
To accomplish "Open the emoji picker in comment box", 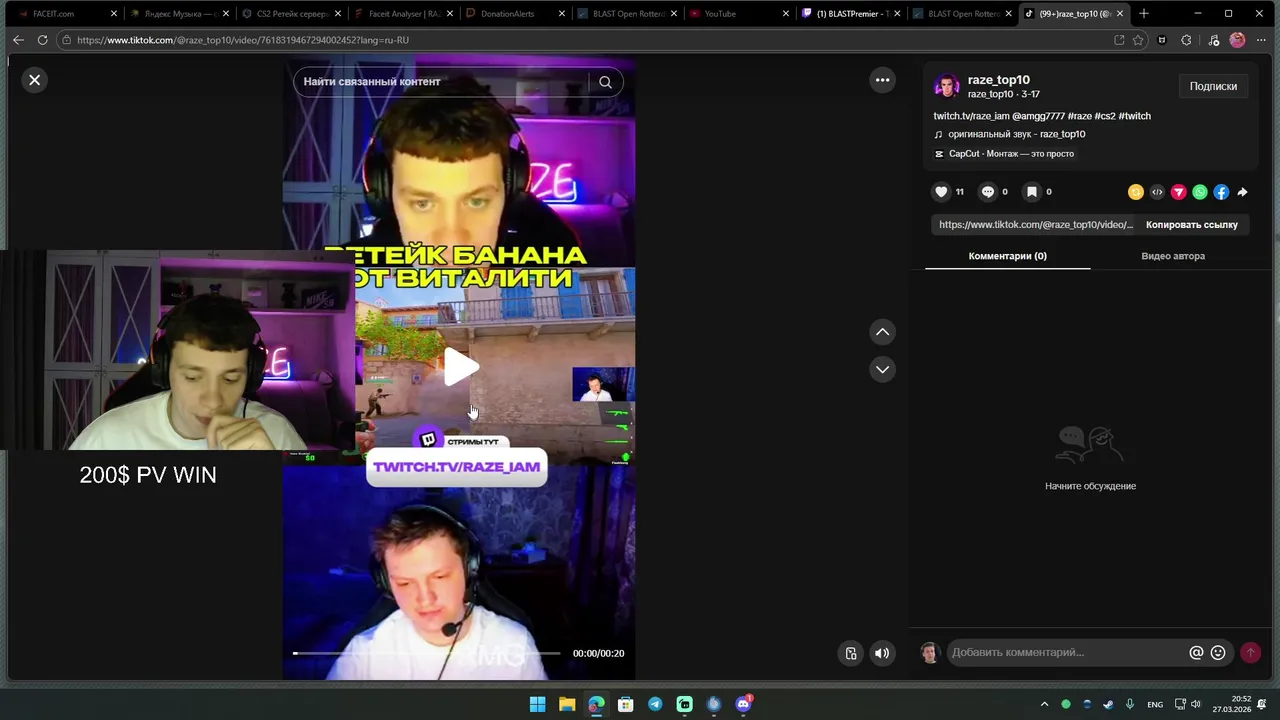I will pyautogui.click(x=1218, y=652).
